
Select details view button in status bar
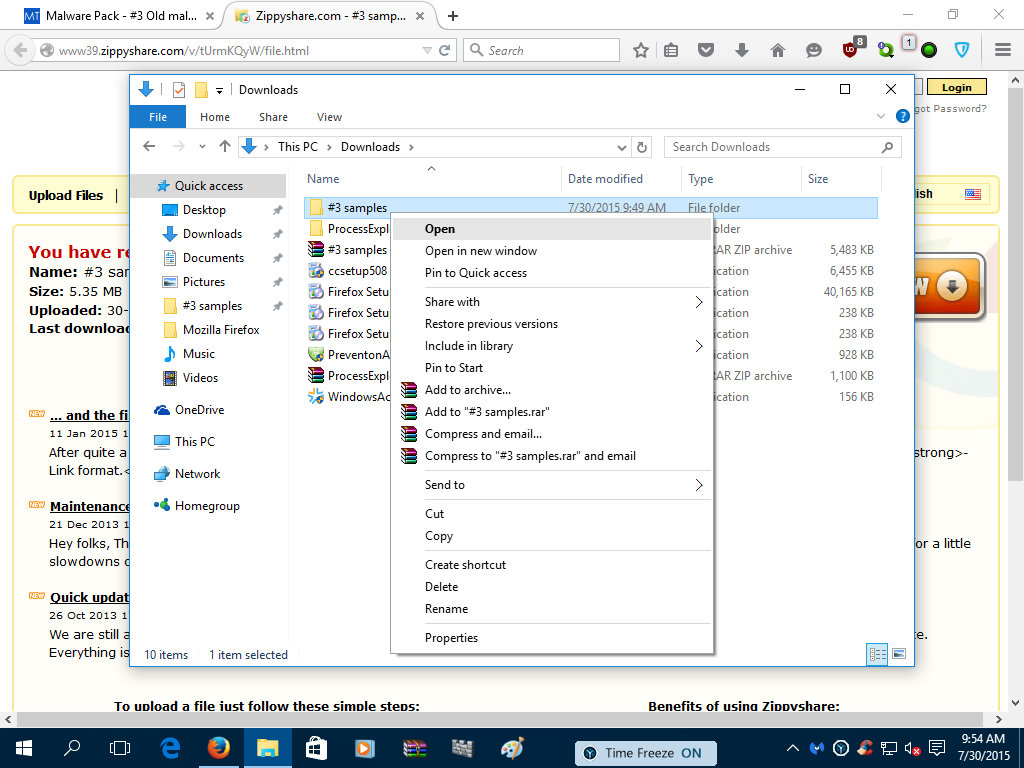(x=878, y=655)
